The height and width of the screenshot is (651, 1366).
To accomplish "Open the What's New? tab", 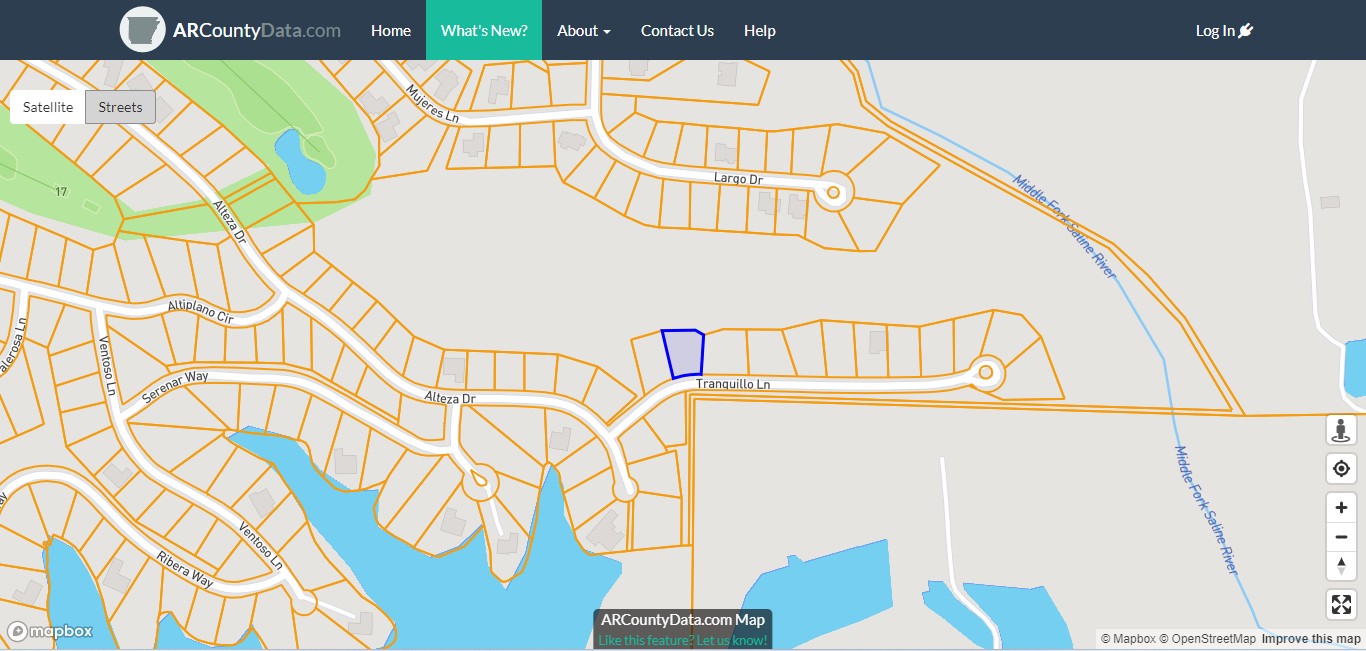I will (x=484, y=30).
